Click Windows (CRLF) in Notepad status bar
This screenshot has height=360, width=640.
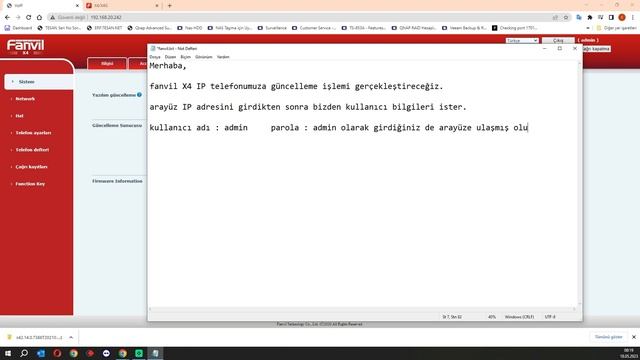point(519,317)
